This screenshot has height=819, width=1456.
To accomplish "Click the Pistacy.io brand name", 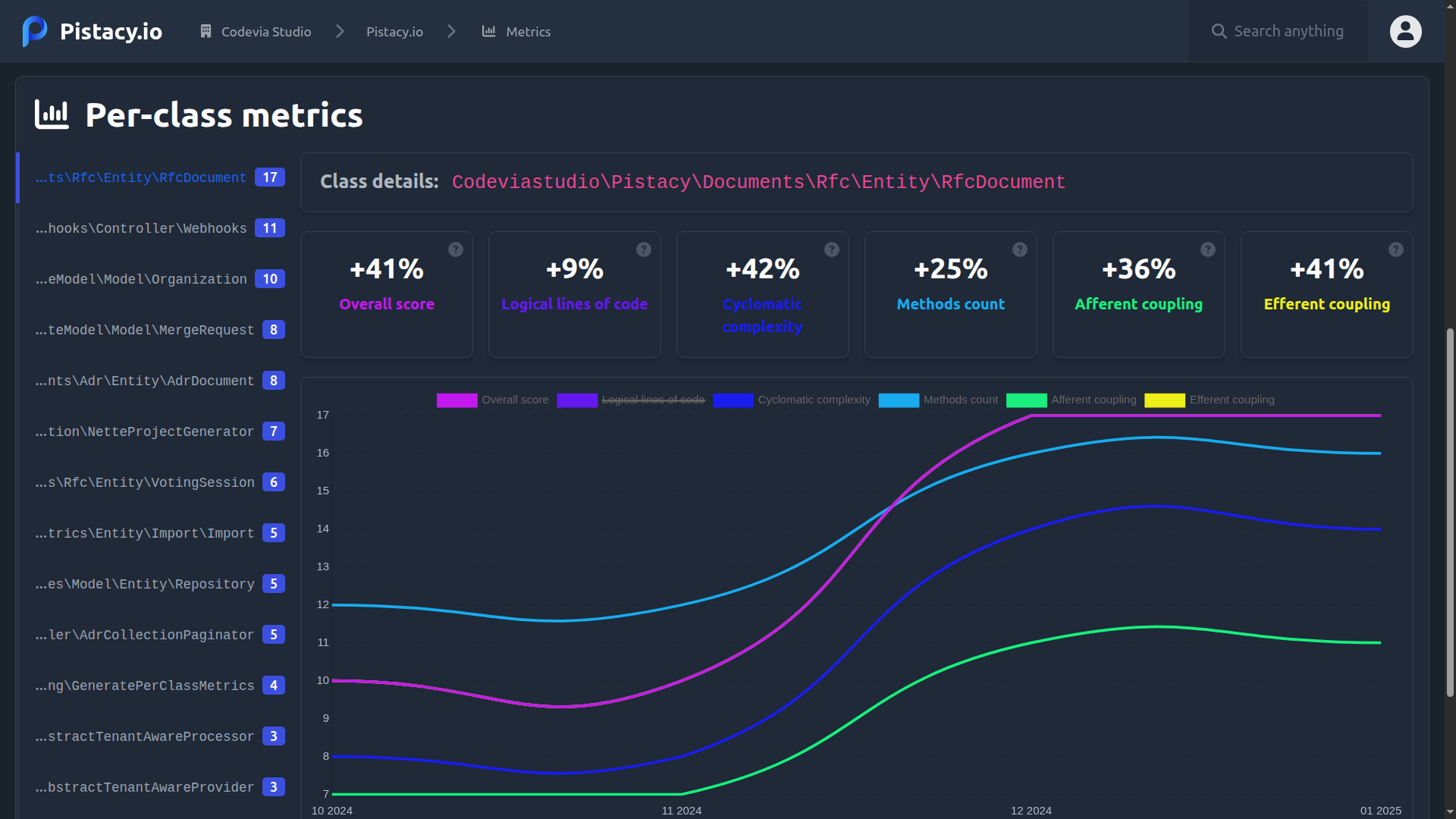I will (x=111, y=31).
